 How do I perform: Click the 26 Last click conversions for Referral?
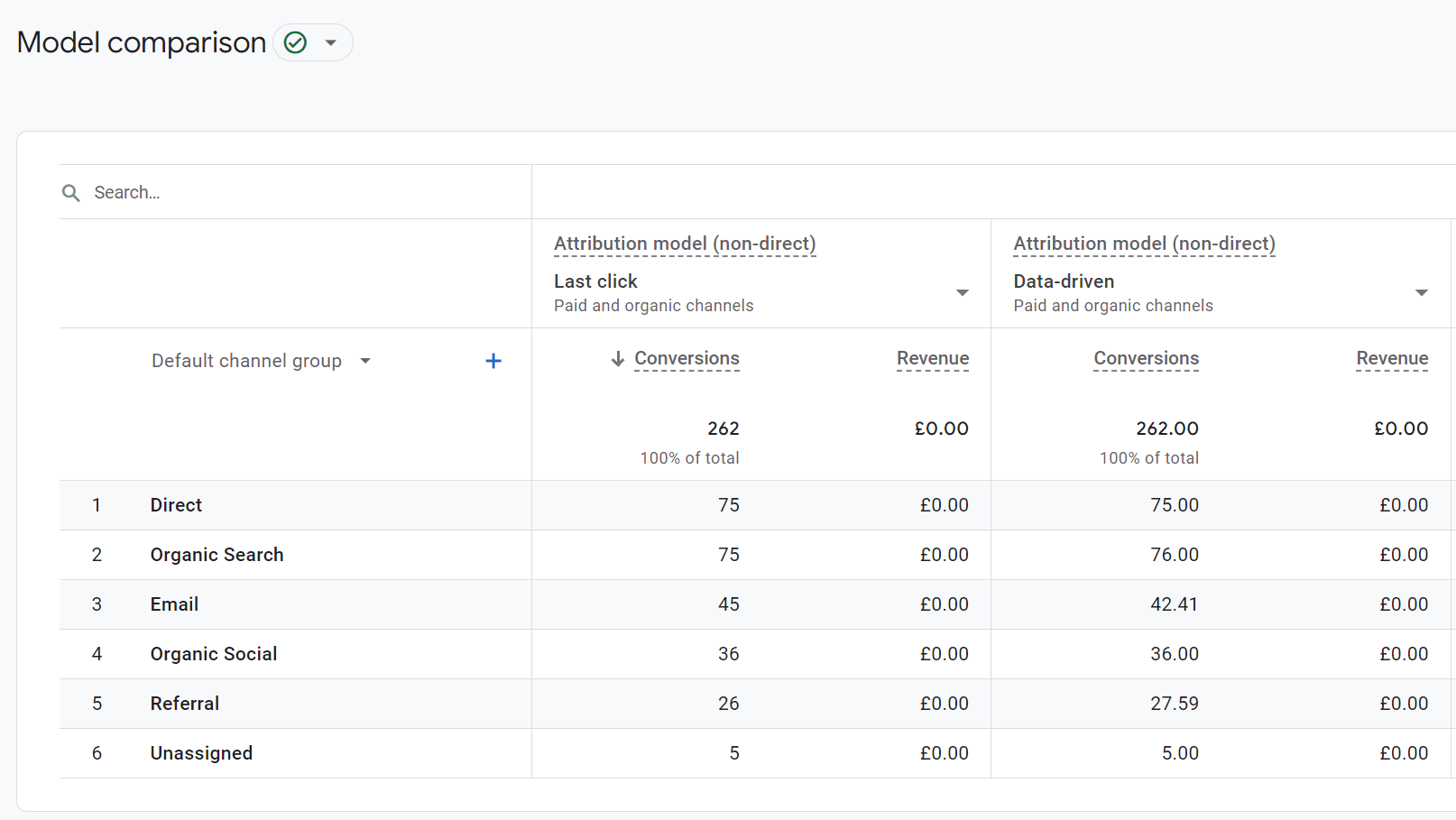pos(729,704)
